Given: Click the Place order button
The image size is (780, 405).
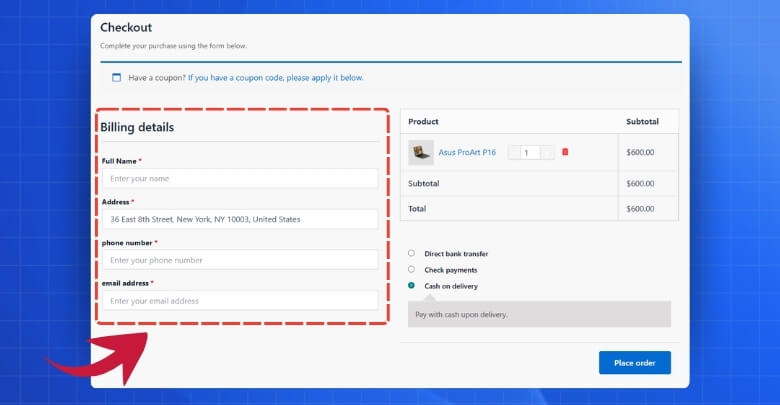Looking at the screenshot, I should point(635,363).
